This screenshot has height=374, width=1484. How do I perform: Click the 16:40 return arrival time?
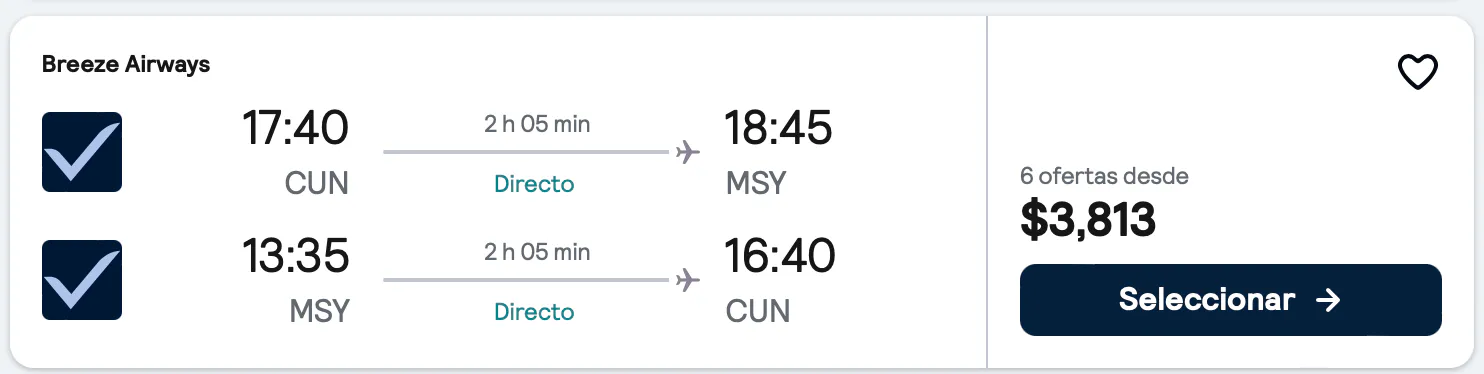[779, 256]
